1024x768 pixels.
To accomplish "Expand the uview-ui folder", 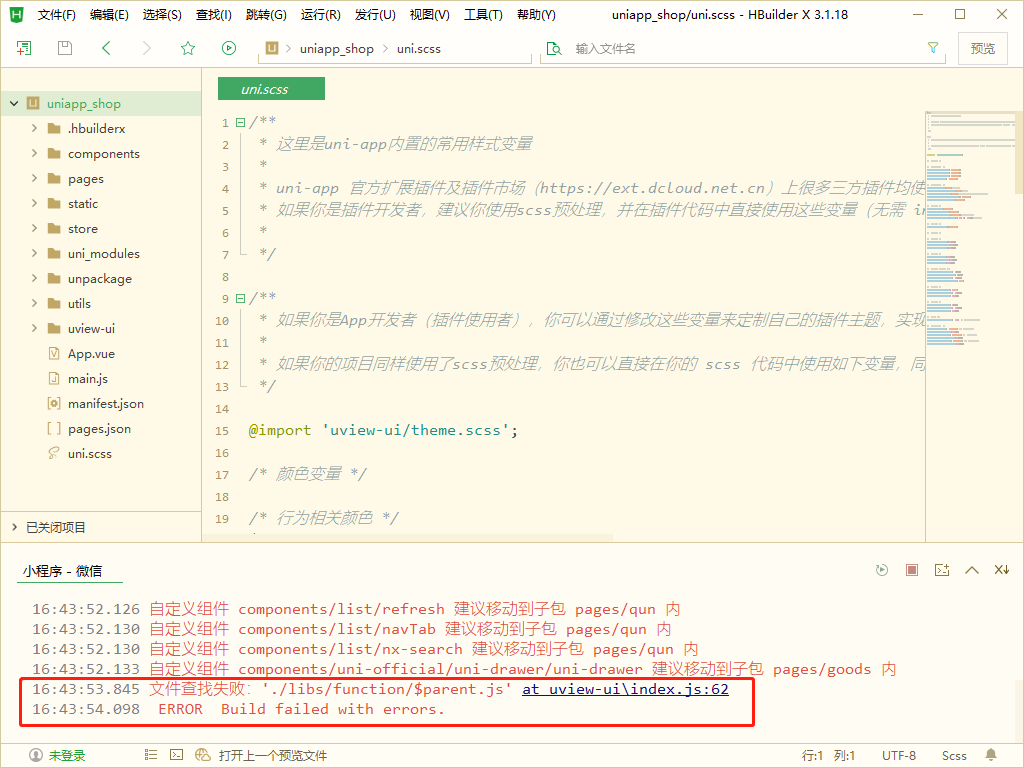I will tap(35, 328).
